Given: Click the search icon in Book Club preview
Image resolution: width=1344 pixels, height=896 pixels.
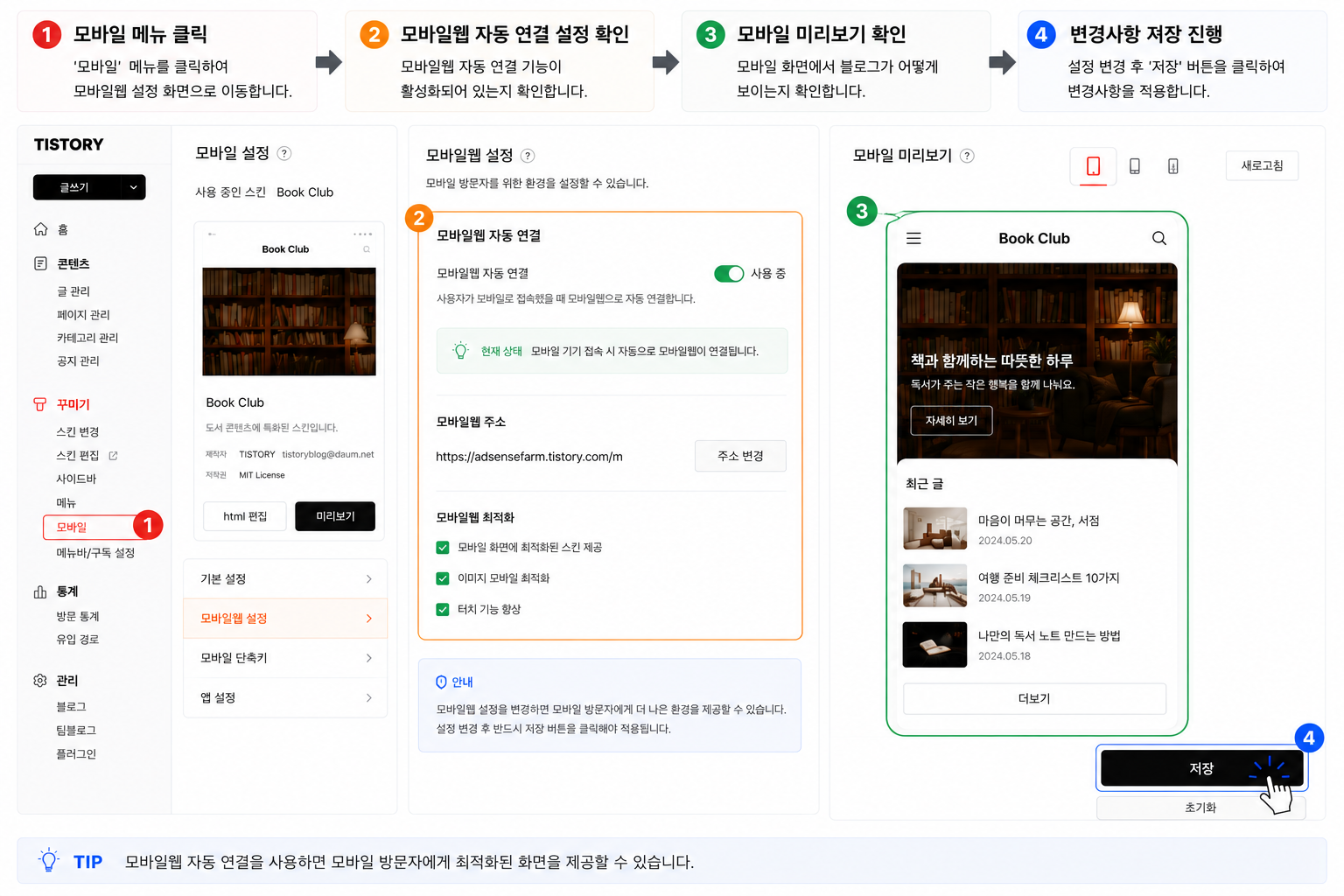Looking at the screenshot, I should (x=1159, y=238).
